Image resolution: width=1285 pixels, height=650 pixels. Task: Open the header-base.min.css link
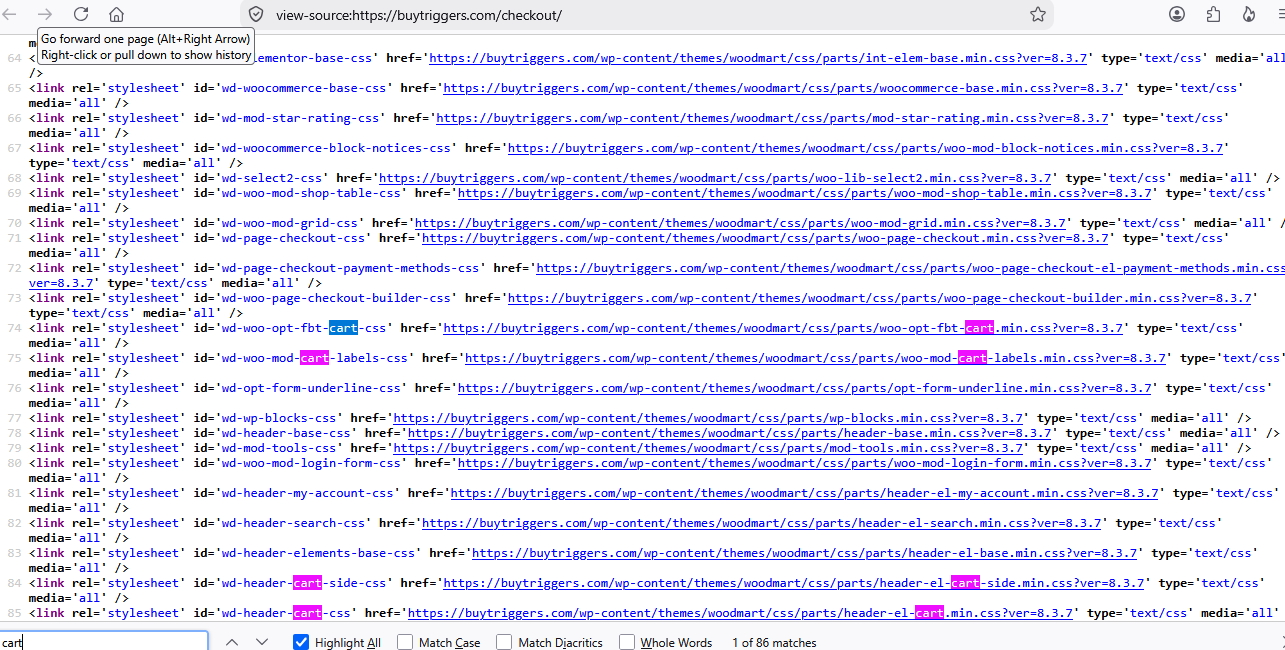coord(730,433)
